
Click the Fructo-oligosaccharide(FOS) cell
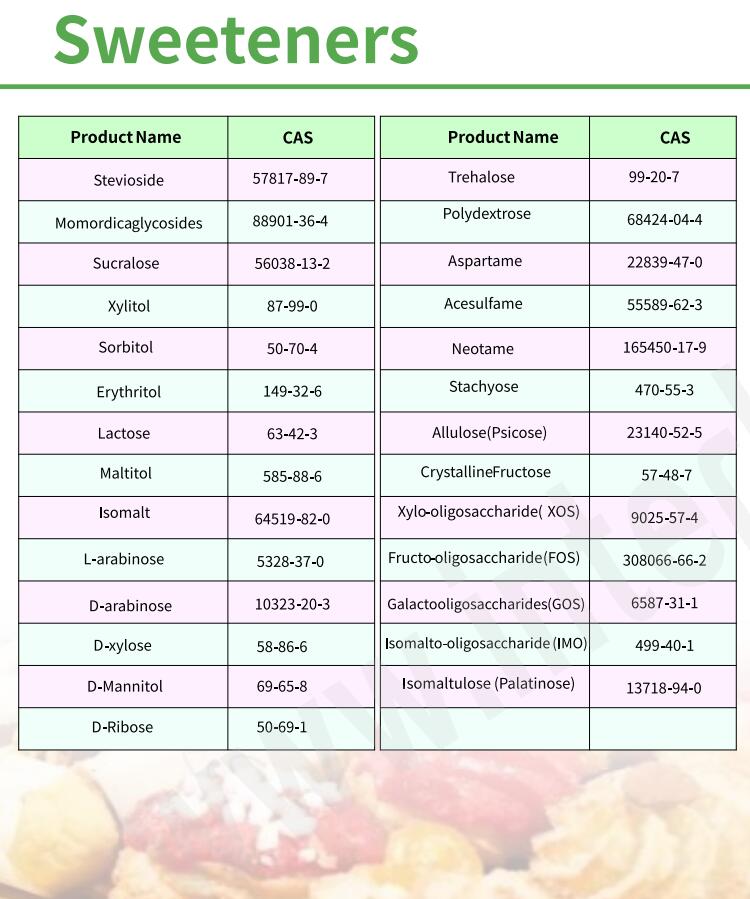(484, 558)
